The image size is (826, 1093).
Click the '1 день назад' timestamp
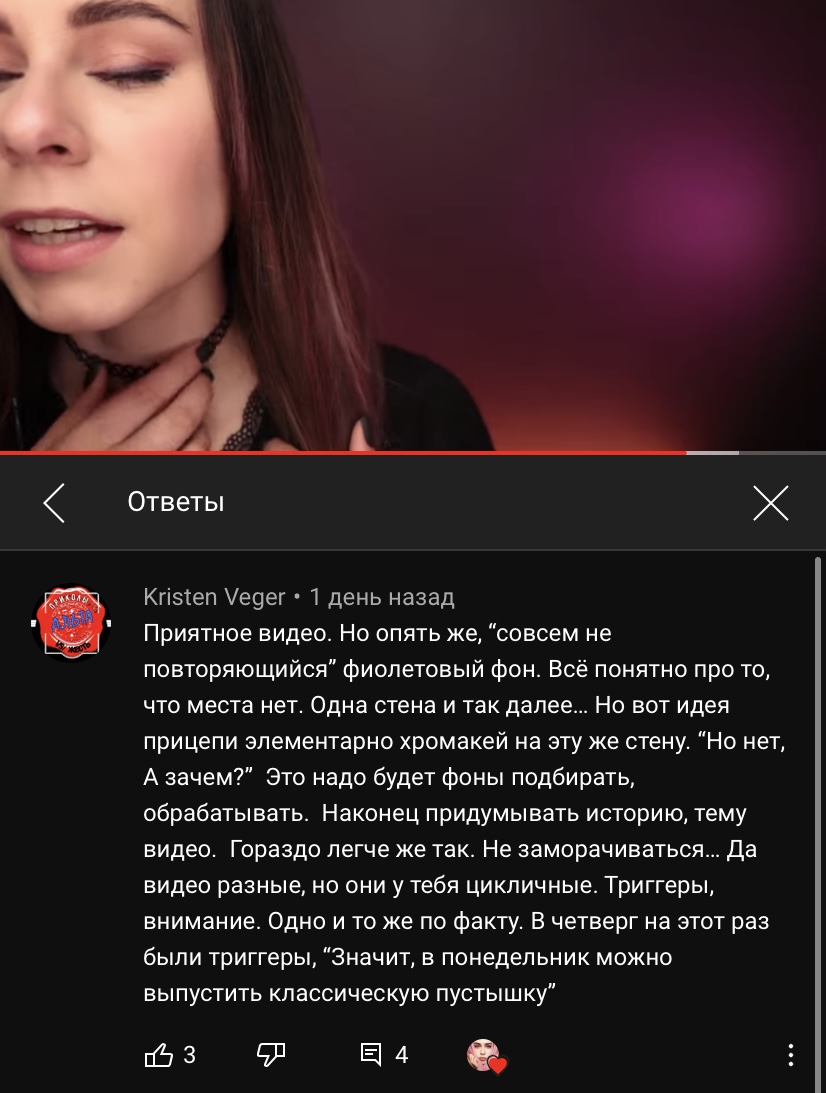coord(382,597)
